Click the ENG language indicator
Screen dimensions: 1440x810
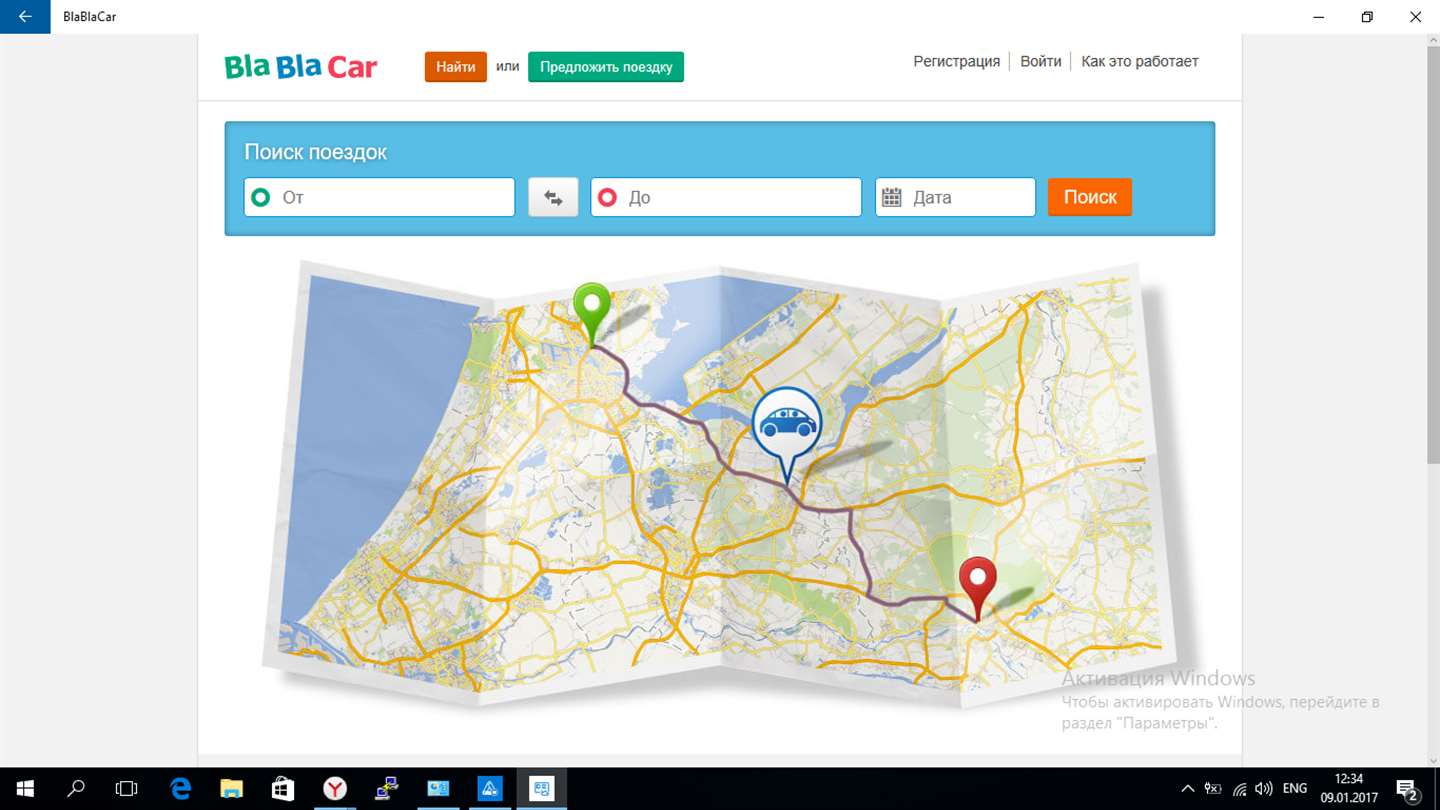1295,789
